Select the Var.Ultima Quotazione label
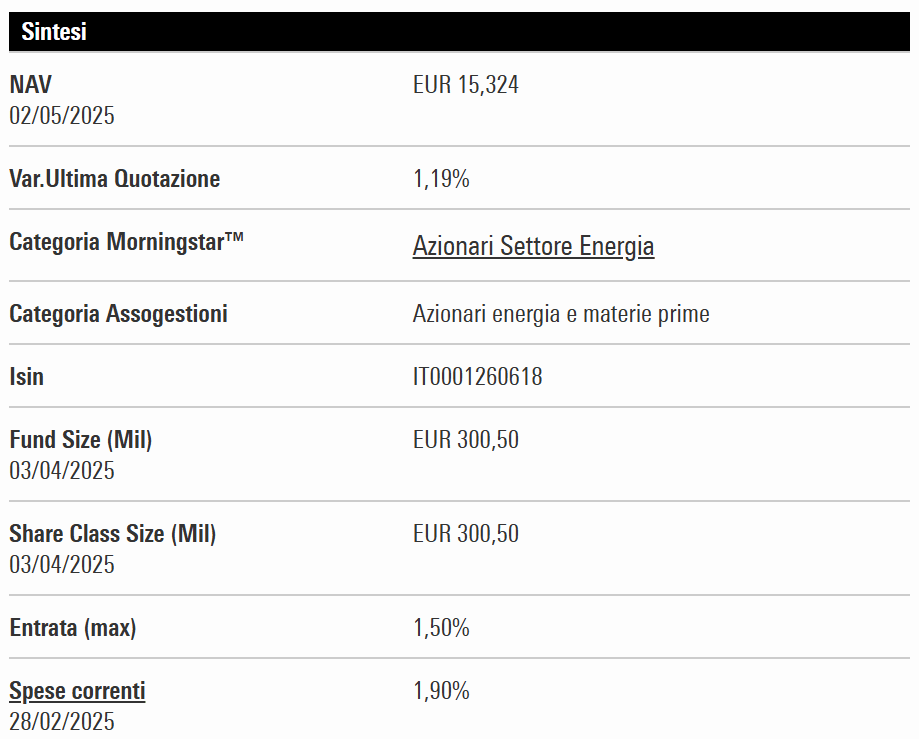919x739 pixels. [x=114, y=179]
